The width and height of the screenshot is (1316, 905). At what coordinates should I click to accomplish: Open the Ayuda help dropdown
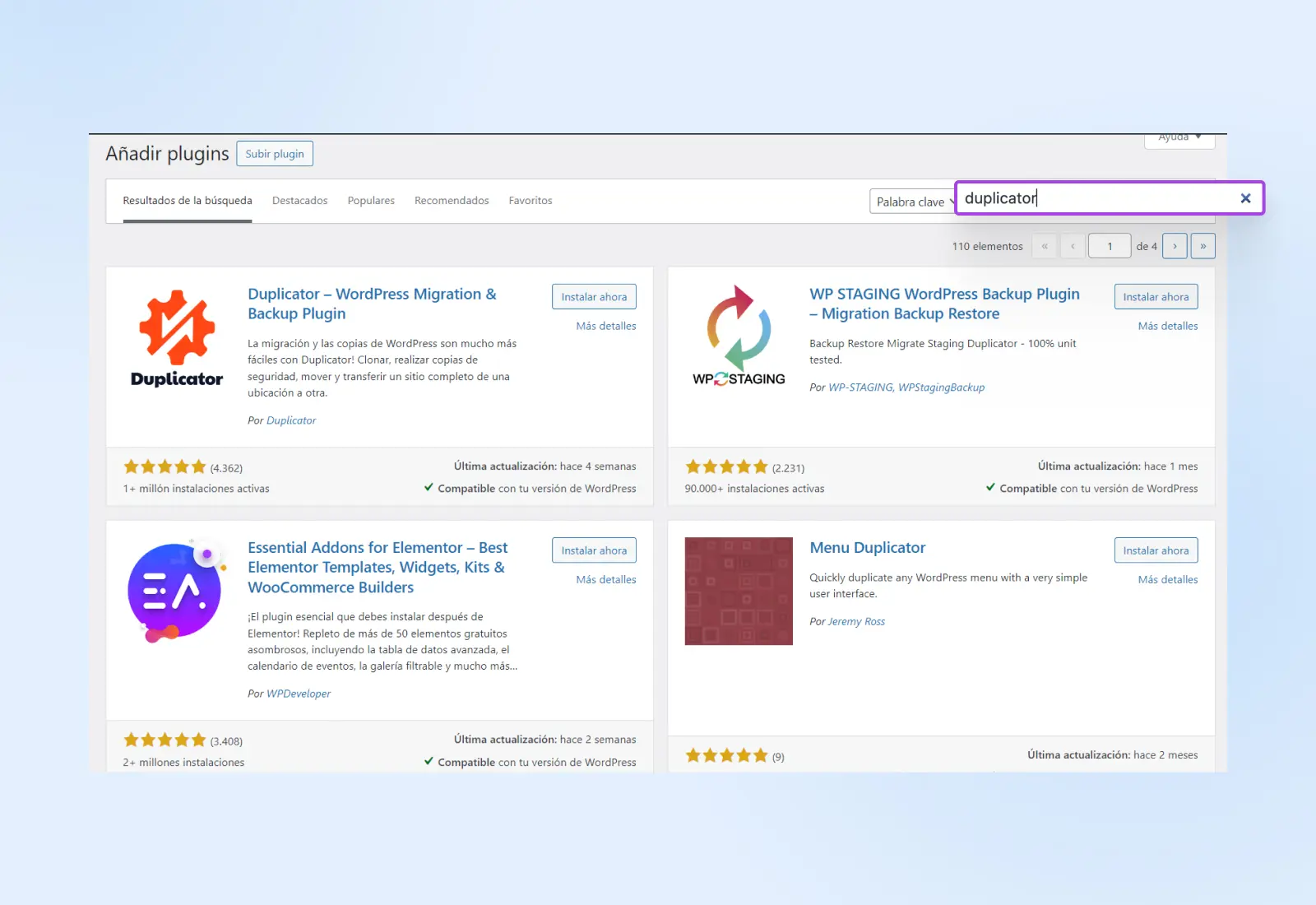click(1179, 138)
